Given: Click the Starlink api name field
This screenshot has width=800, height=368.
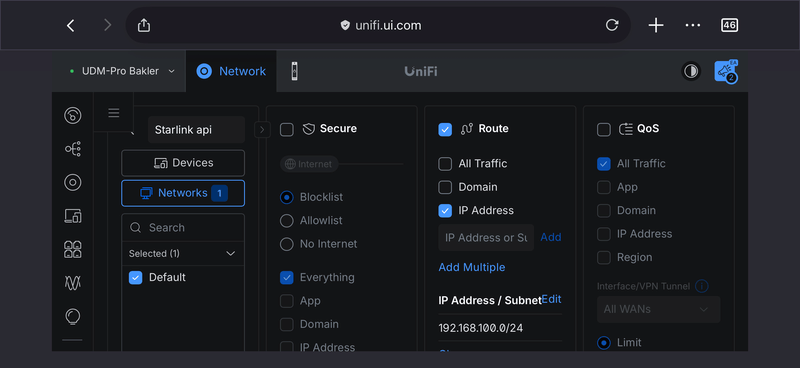Looking at the screenshot, I should click(x=196, y=130).
